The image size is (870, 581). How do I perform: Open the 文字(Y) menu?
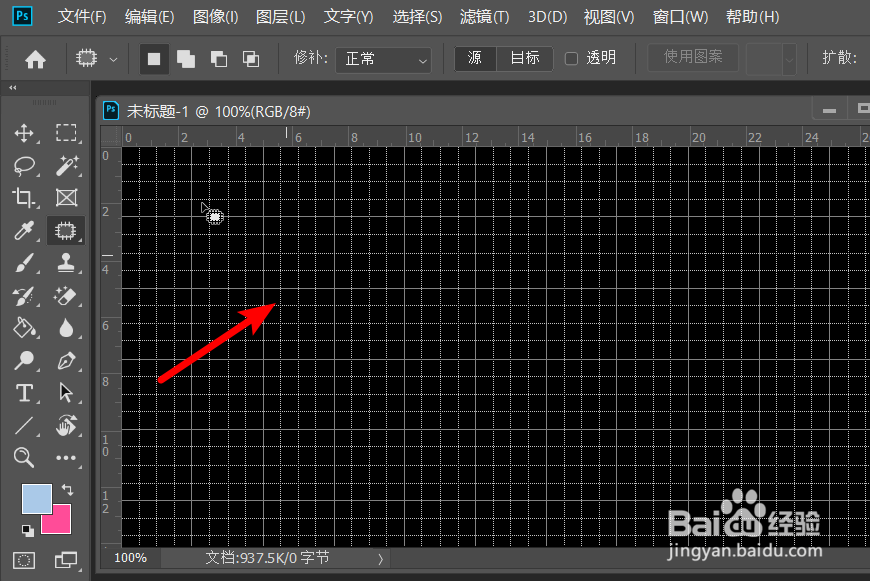[x=348, y=17]
